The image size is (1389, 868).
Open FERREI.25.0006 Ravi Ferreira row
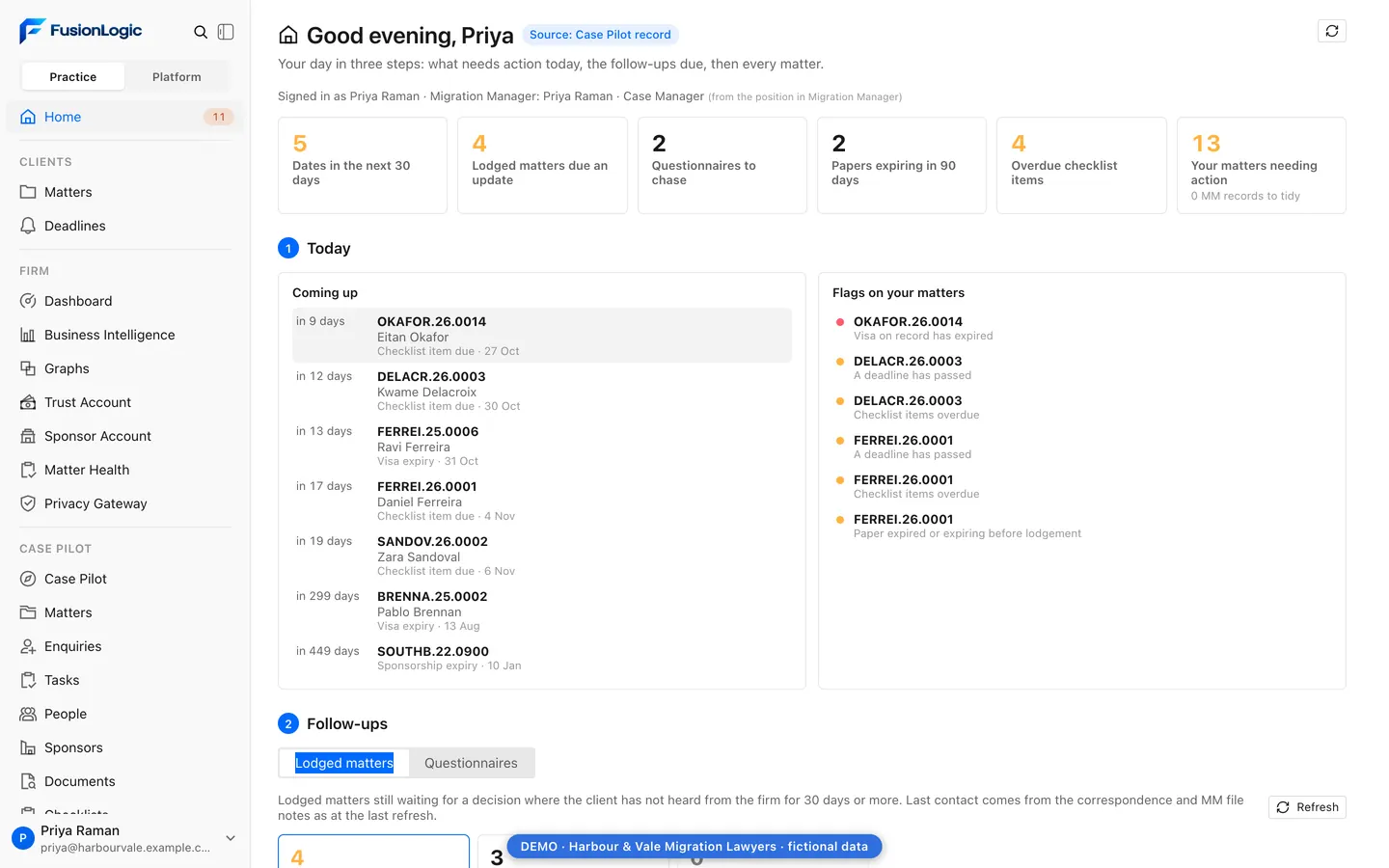[541, 446]
